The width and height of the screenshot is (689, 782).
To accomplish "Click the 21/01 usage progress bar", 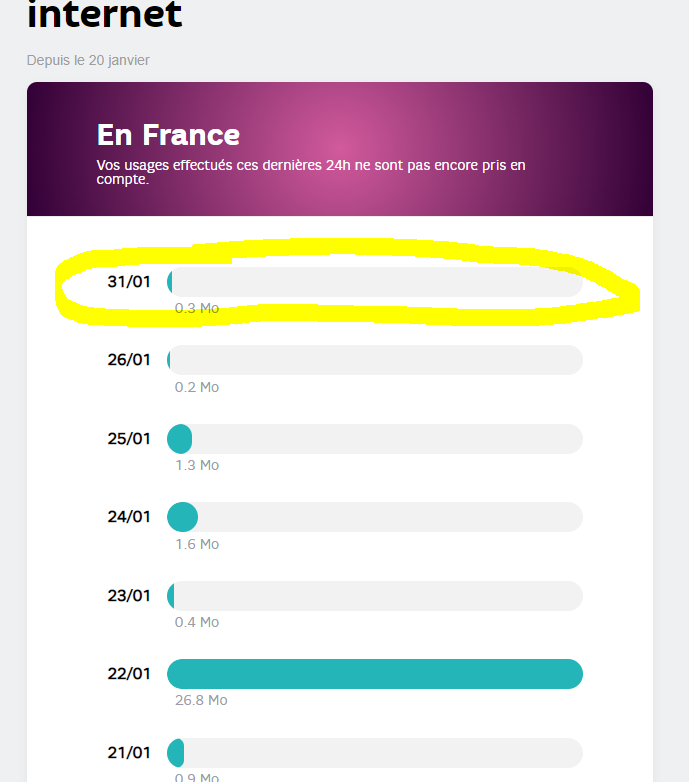I will pyautogui.click(x=375, y=753).
